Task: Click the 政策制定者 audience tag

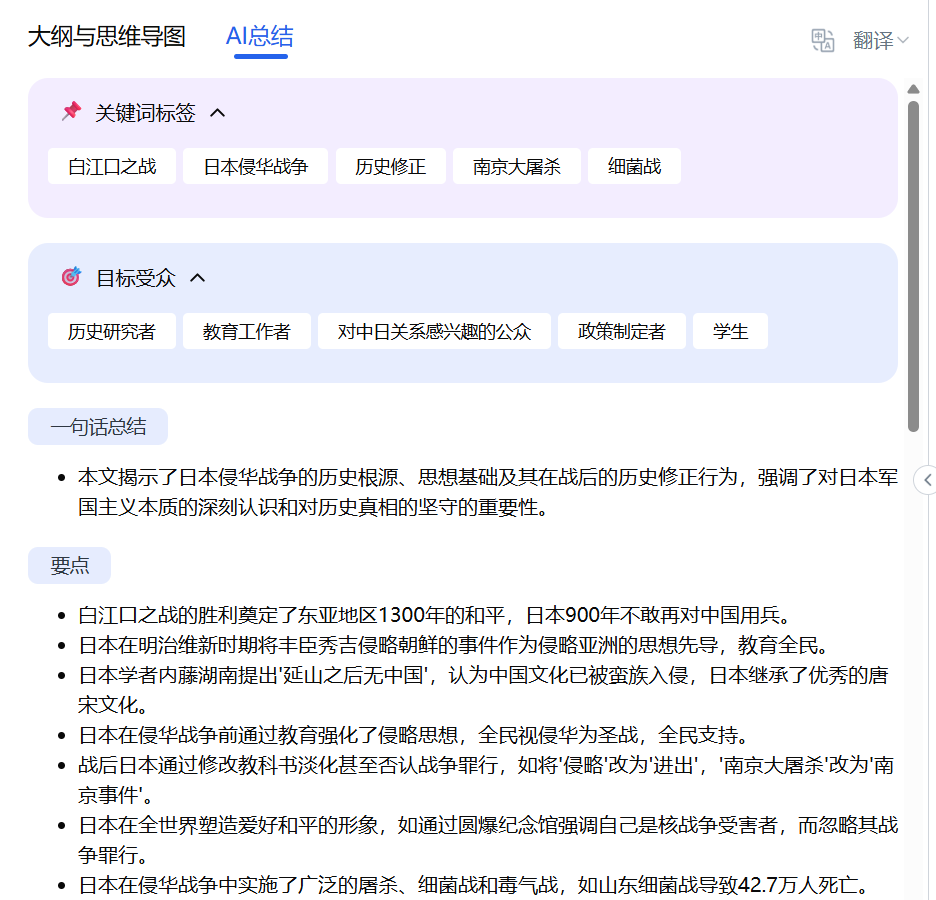Action: 621,331
